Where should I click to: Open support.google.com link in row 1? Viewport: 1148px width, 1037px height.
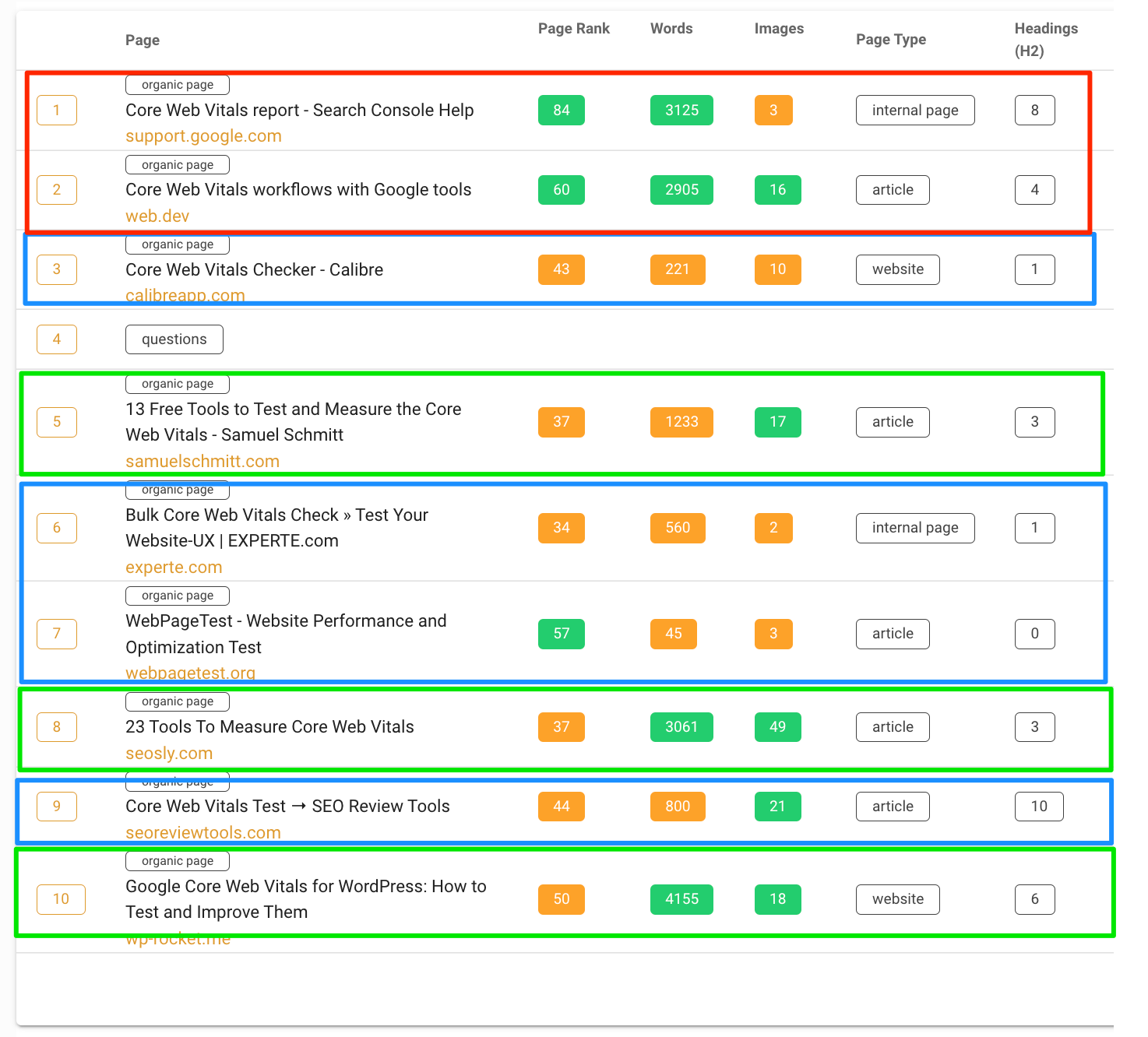click(x=203, y=136)
